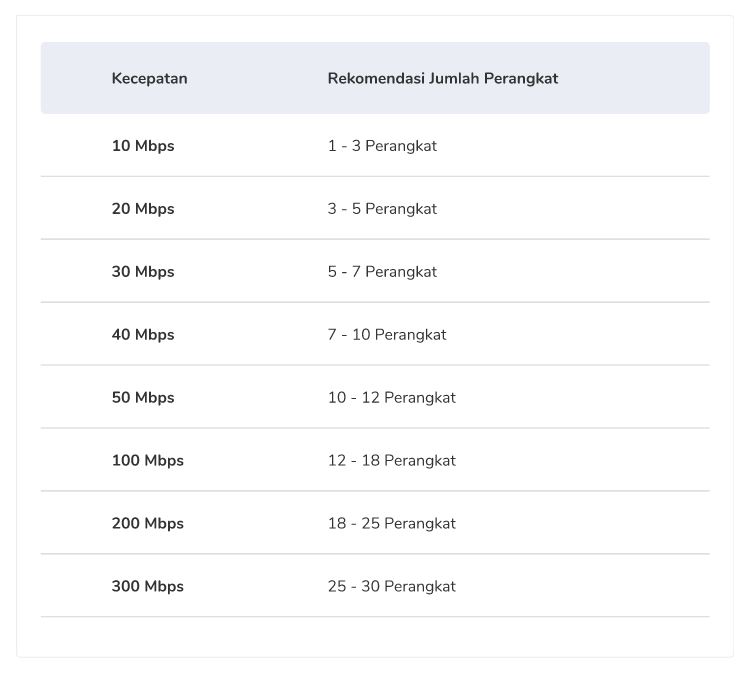Select the 200 Mbps speed cell
The height and width of the screenshot is (674, 753).
point(148,523)
